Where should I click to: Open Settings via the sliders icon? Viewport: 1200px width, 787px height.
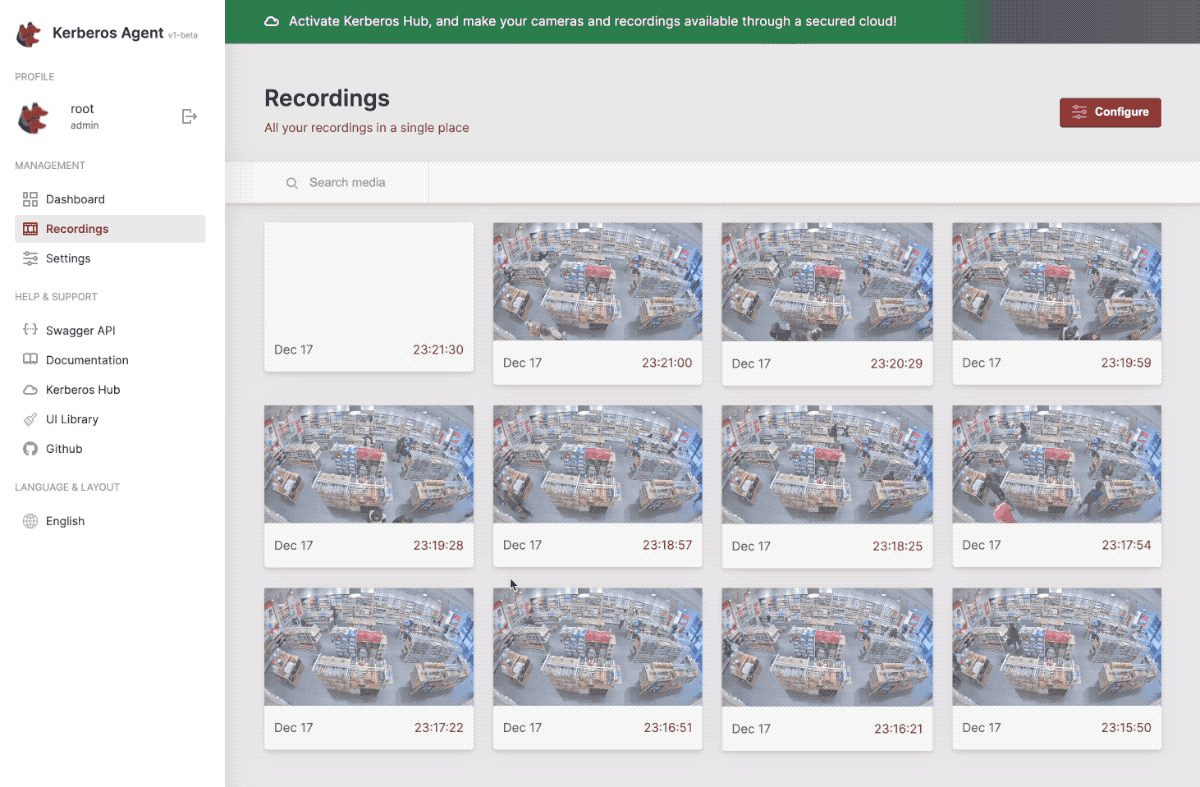pyautogui.click(x=28, y=258)
